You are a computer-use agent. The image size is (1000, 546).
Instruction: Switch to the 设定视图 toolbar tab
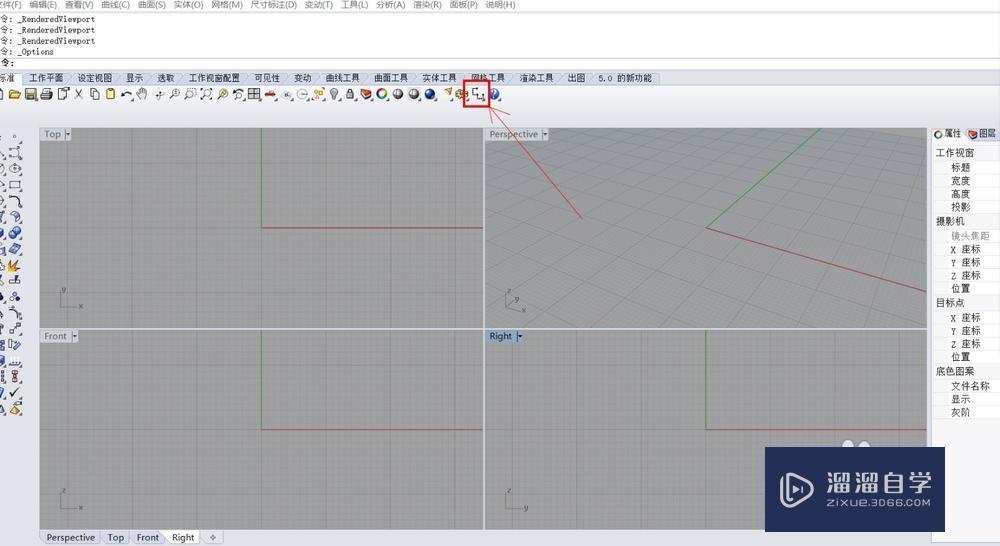coord(95,78)
